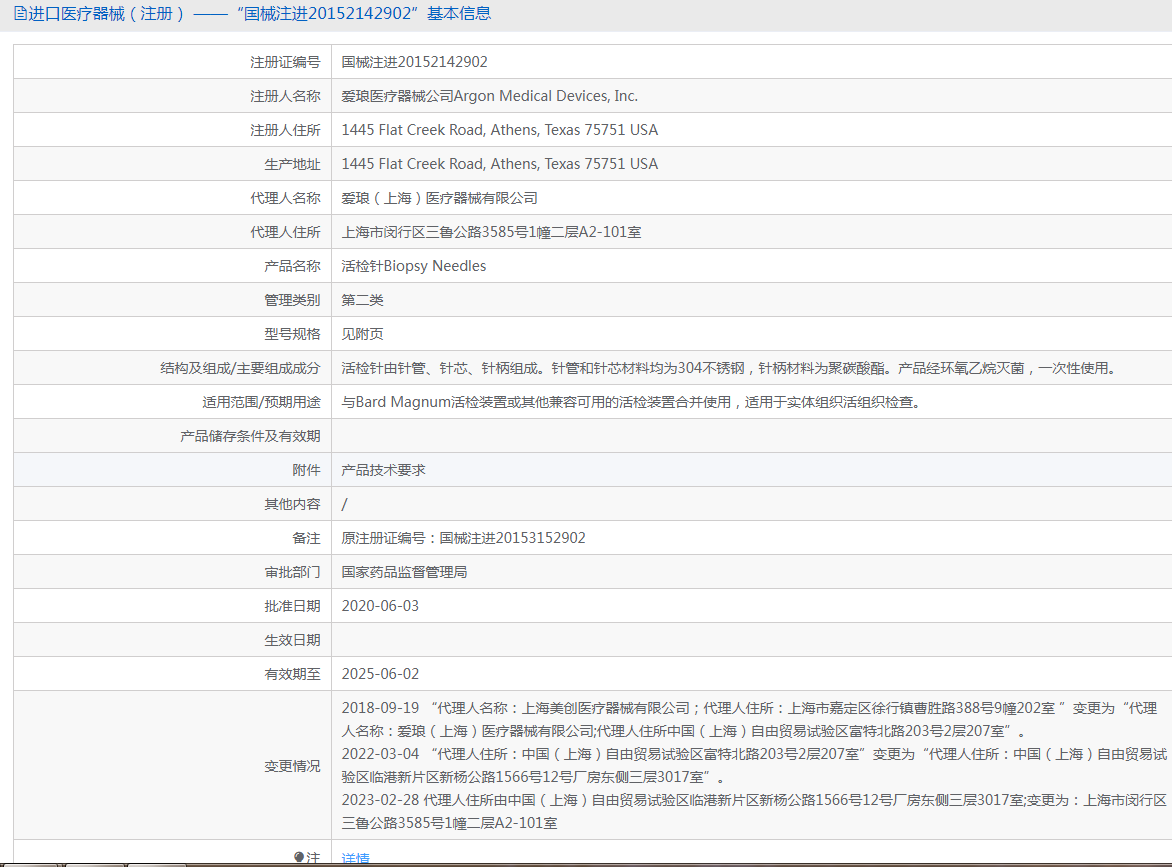
Task: Click 产品技术要求 in the 附件 row
Action: pyautogui.click(x=383, y=470)
